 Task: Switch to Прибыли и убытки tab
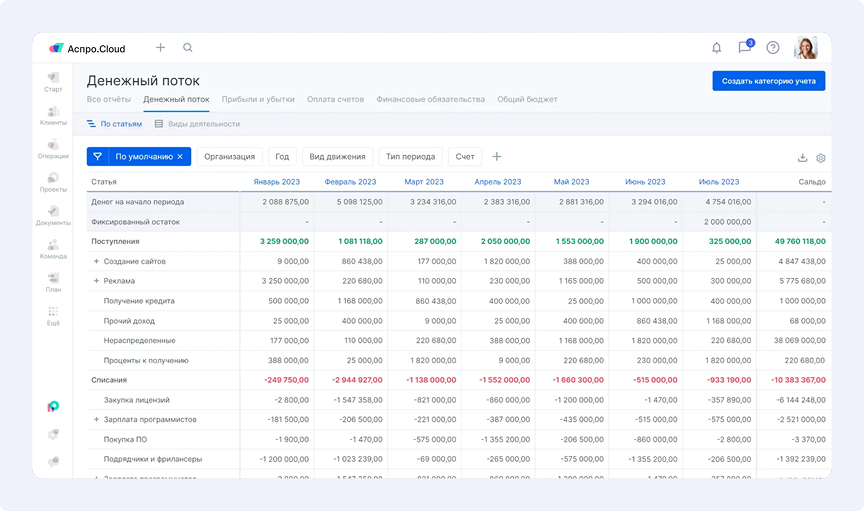point(258,100)
